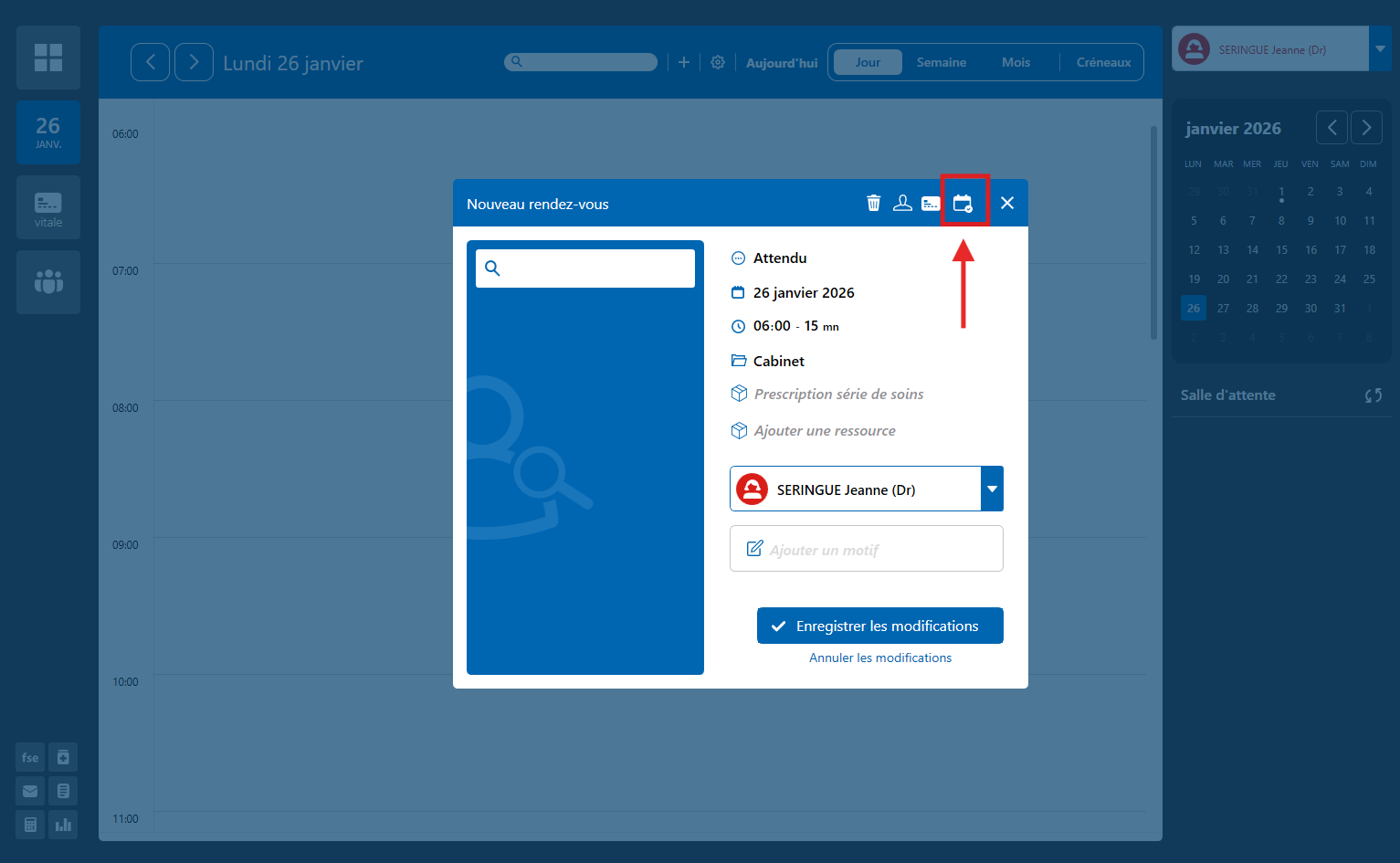Open the patients group icon in sidebar
This screenshot has width=1400, height=863.
48,282
